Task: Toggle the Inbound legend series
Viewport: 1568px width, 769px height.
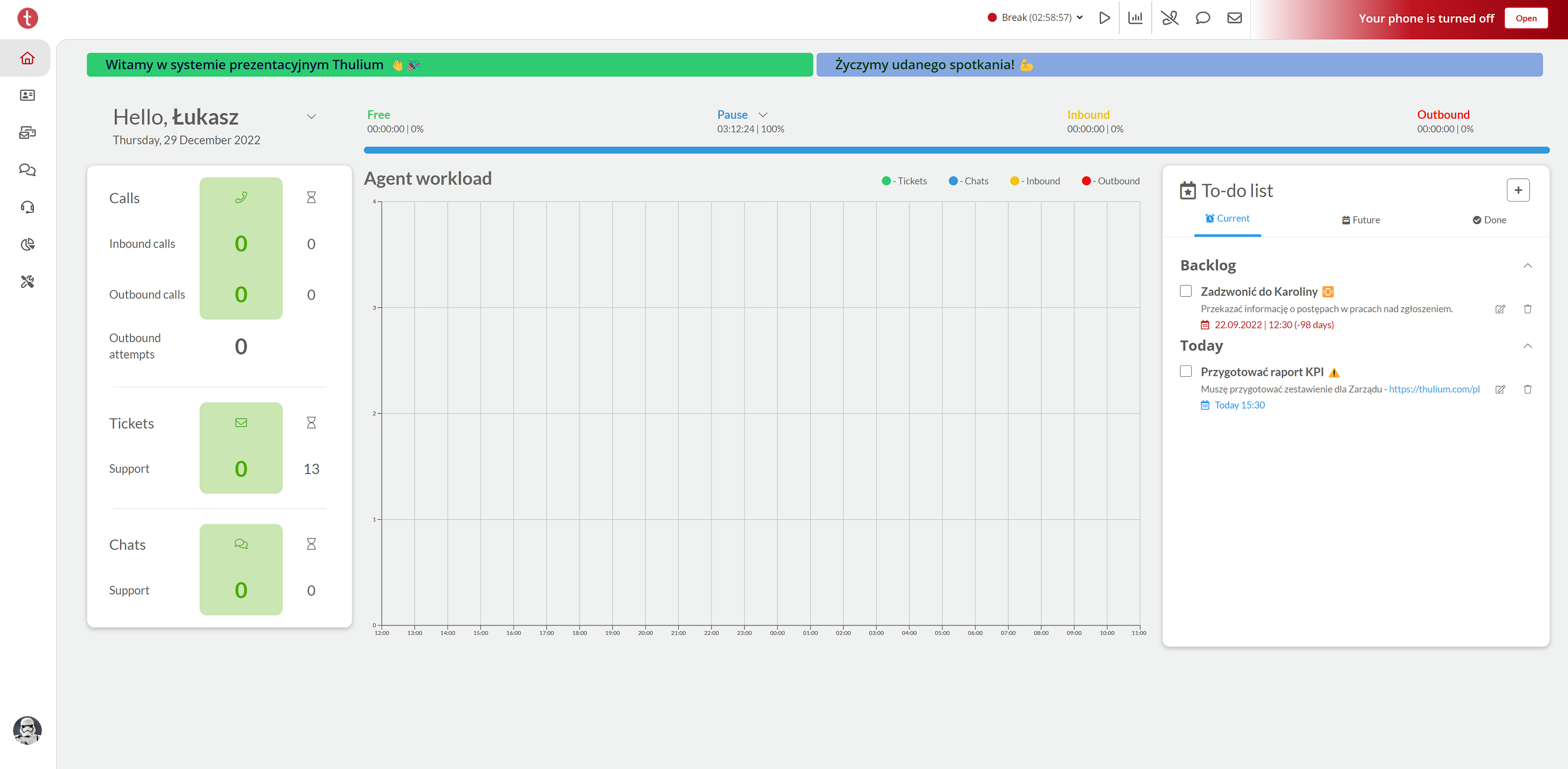Action: (1035, 181)
